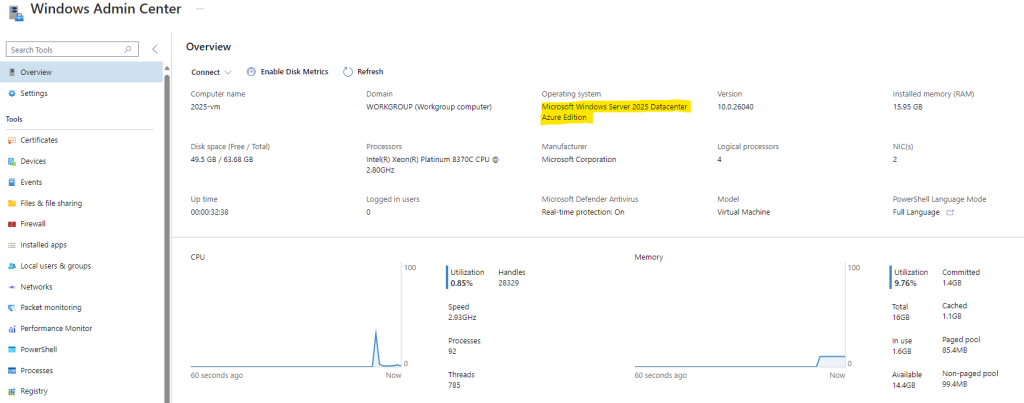Open the Firewall tool

81,224
